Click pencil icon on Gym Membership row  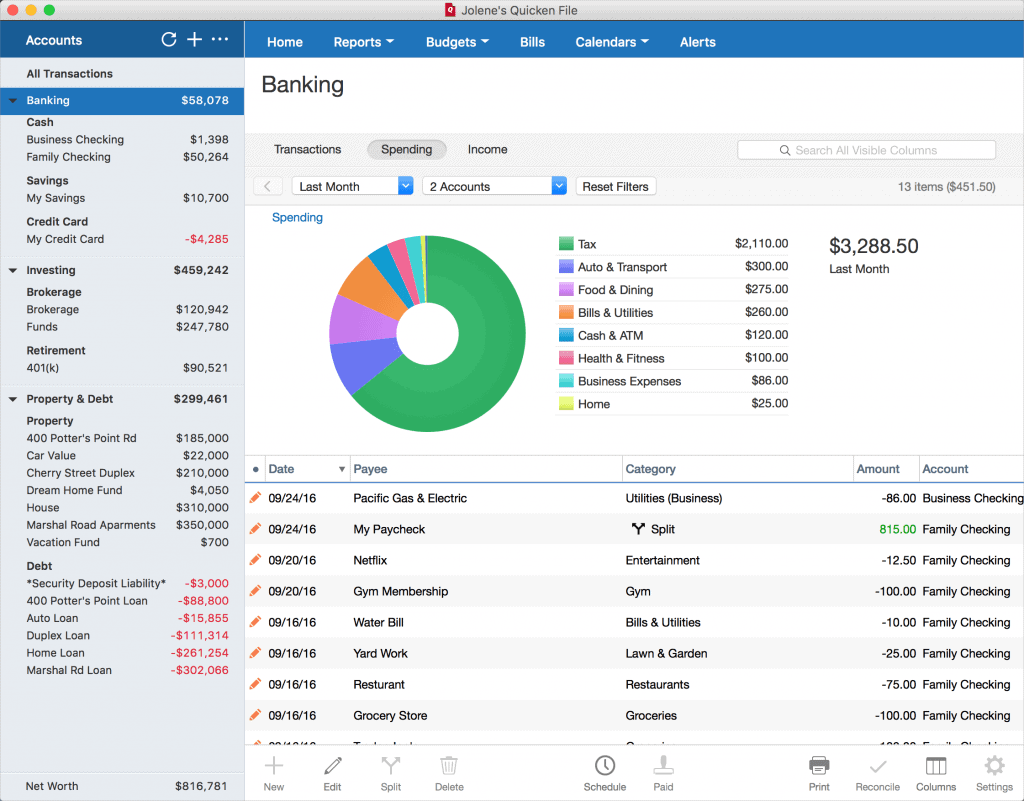point(255,591)
